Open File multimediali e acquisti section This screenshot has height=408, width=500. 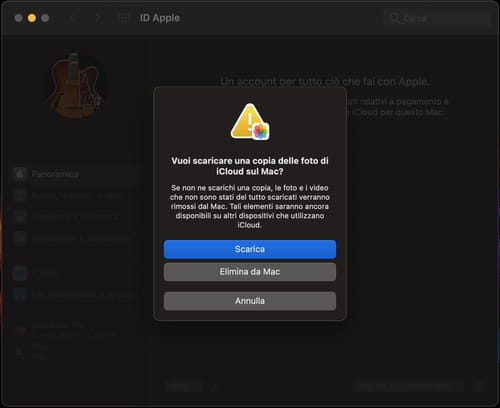(83, 294)
